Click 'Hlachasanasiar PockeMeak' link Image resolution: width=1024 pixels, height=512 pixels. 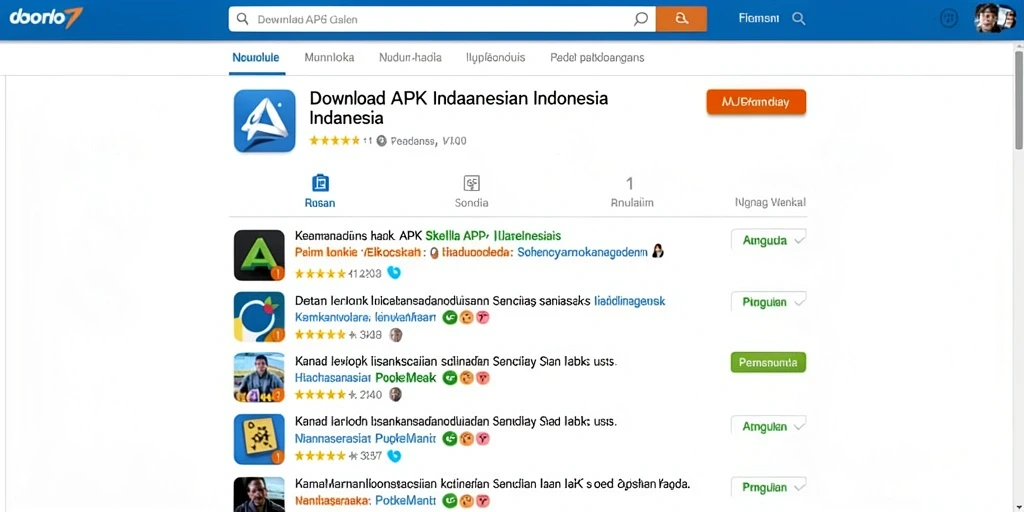(366, 378)
